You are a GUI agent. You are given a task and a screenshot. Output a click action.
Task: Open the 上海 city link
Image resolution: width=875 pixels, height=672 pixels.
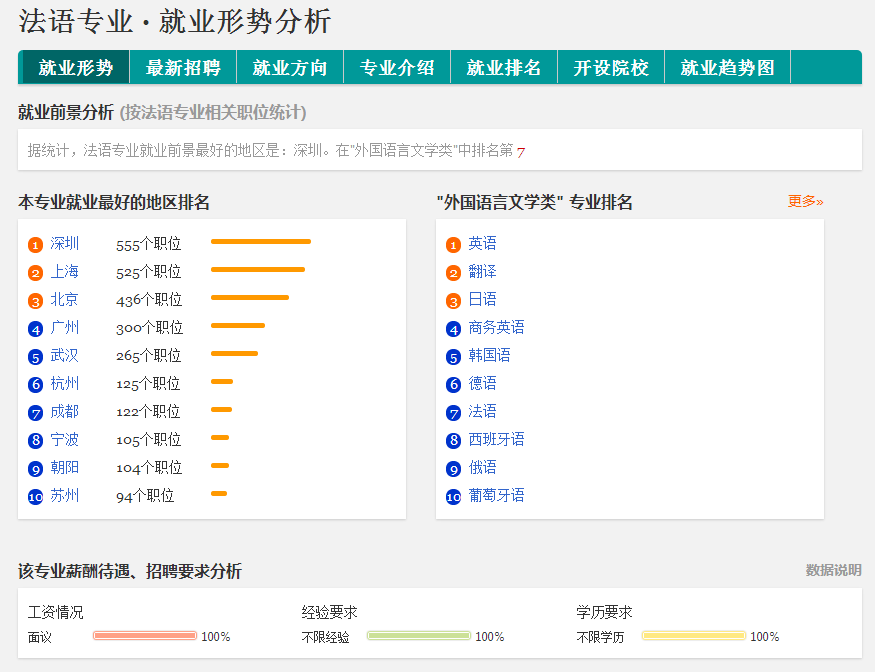(65, 272)
